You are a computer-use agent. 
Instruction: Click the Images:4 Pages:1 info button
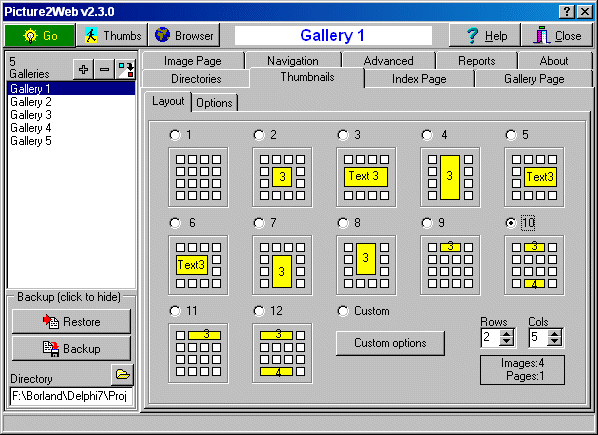pyautogui.click(x=522, y=370)
